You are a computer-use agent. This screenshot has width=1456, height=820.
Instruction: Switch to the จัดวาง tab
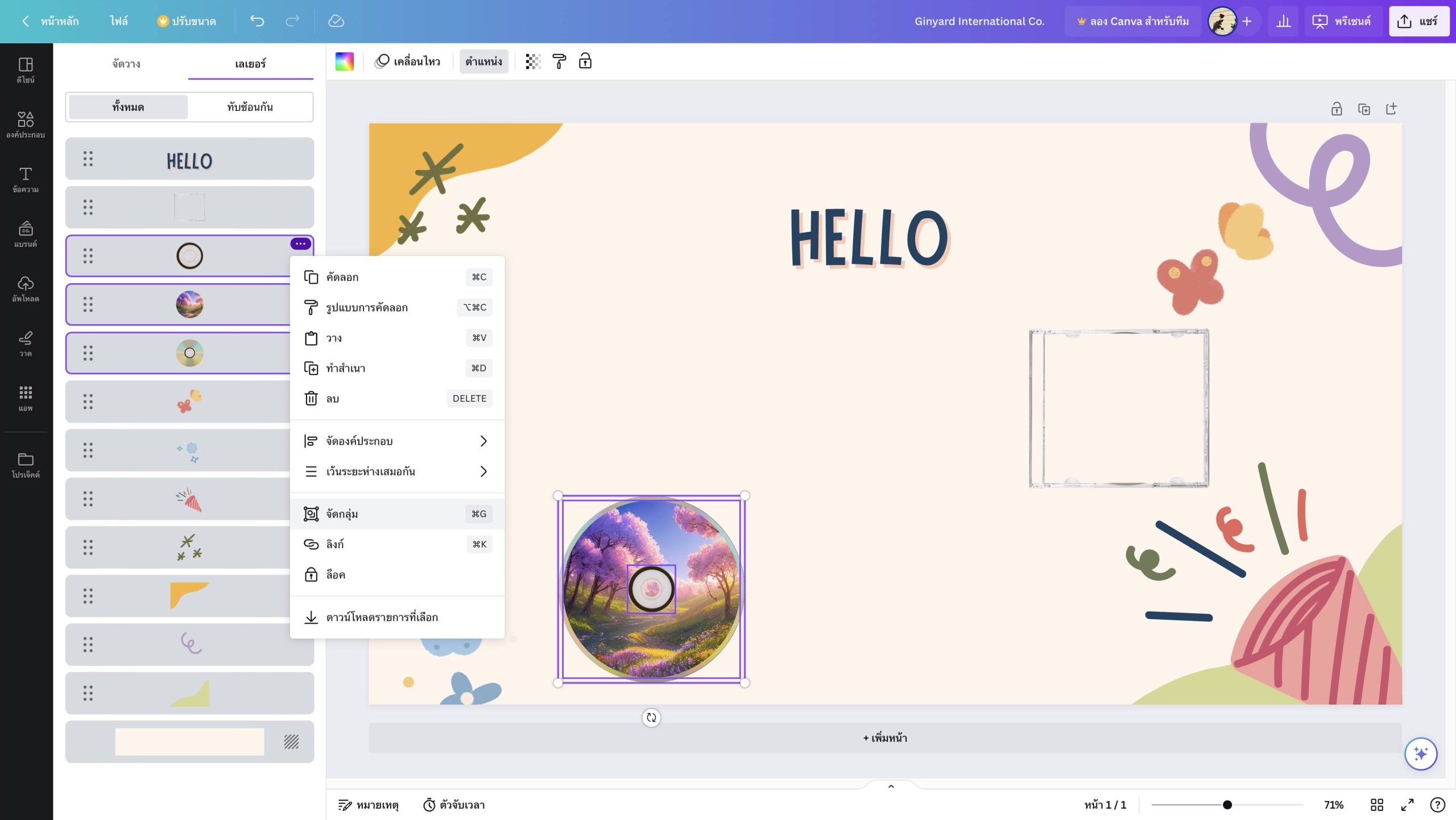pyautogui.click(x=126, y=64)
